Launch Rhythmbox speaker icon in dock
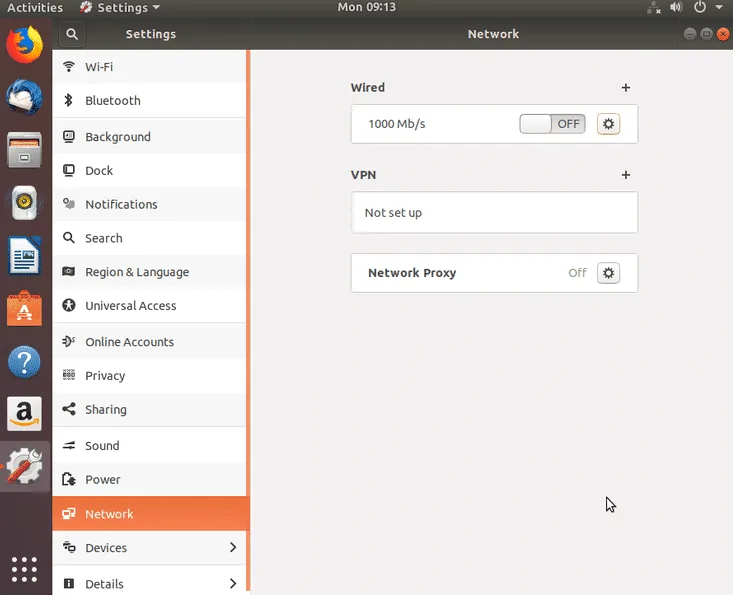 24,203
